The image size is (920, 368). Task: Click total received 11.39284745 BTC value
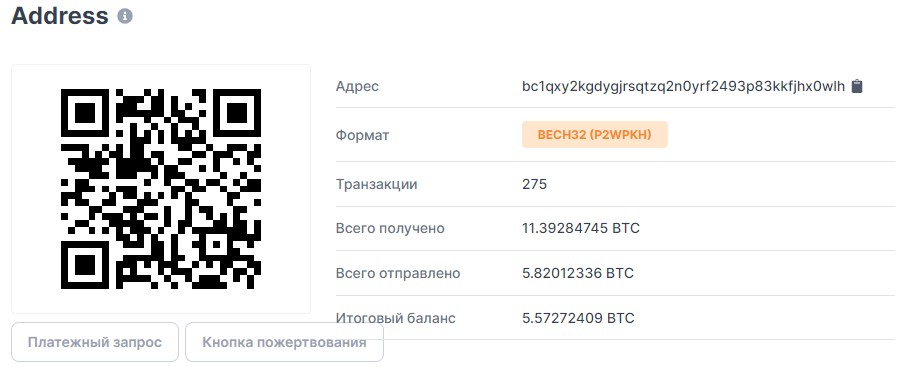click(x=581, y=228)
